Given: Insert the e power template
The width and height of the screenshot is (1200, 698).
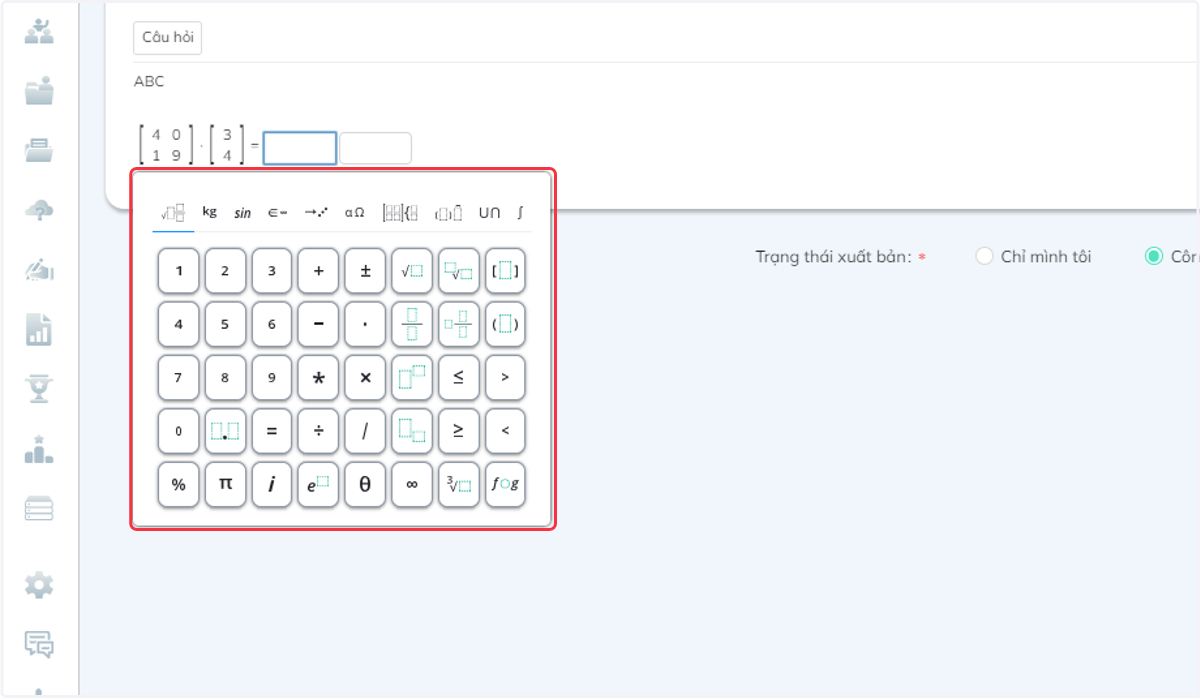Looking at the screenshot, I should [x=318, y=485].
